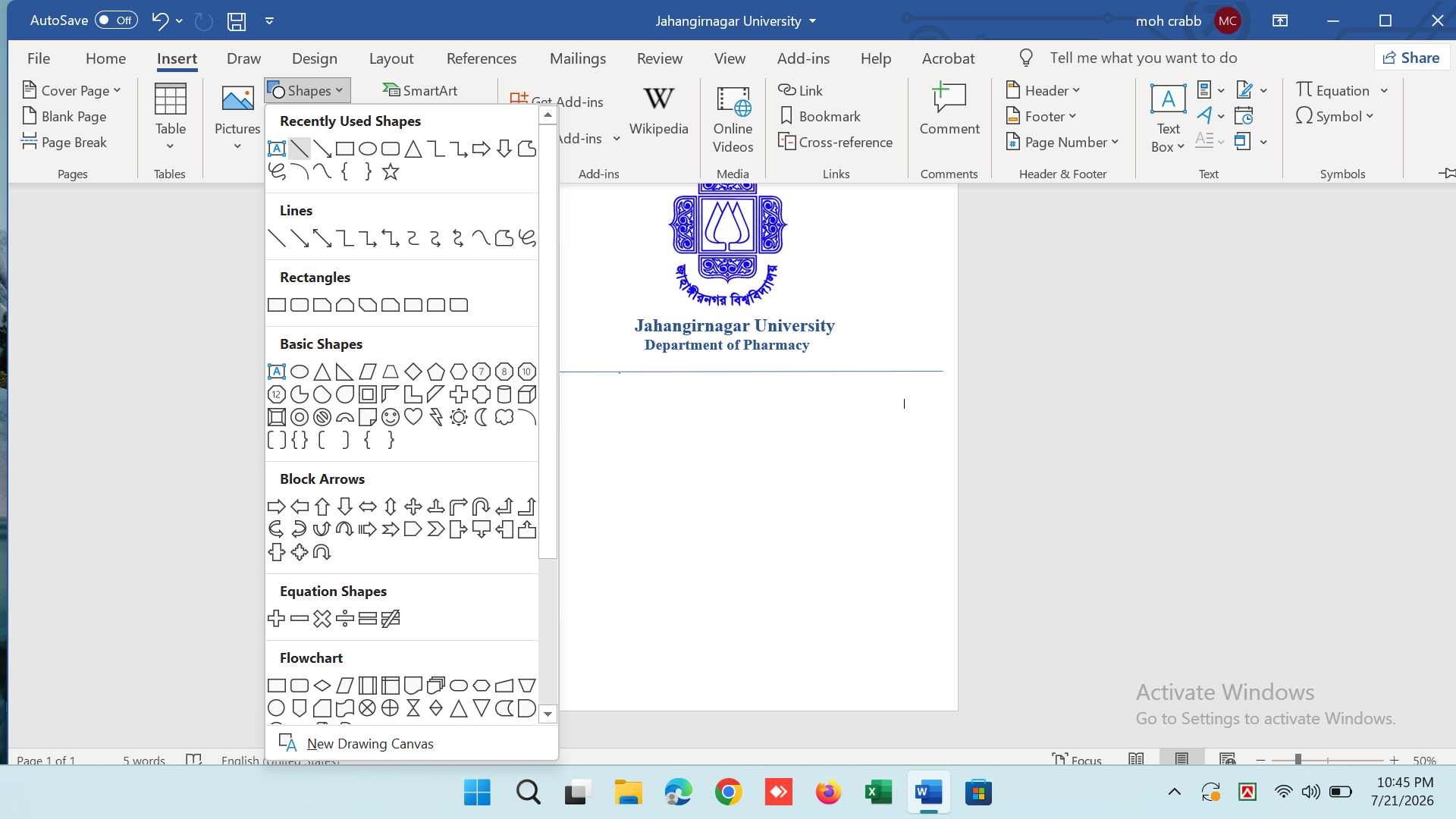
Task: Toggle Focus mode in the status bar
Action: click(x=1077, y=760)
